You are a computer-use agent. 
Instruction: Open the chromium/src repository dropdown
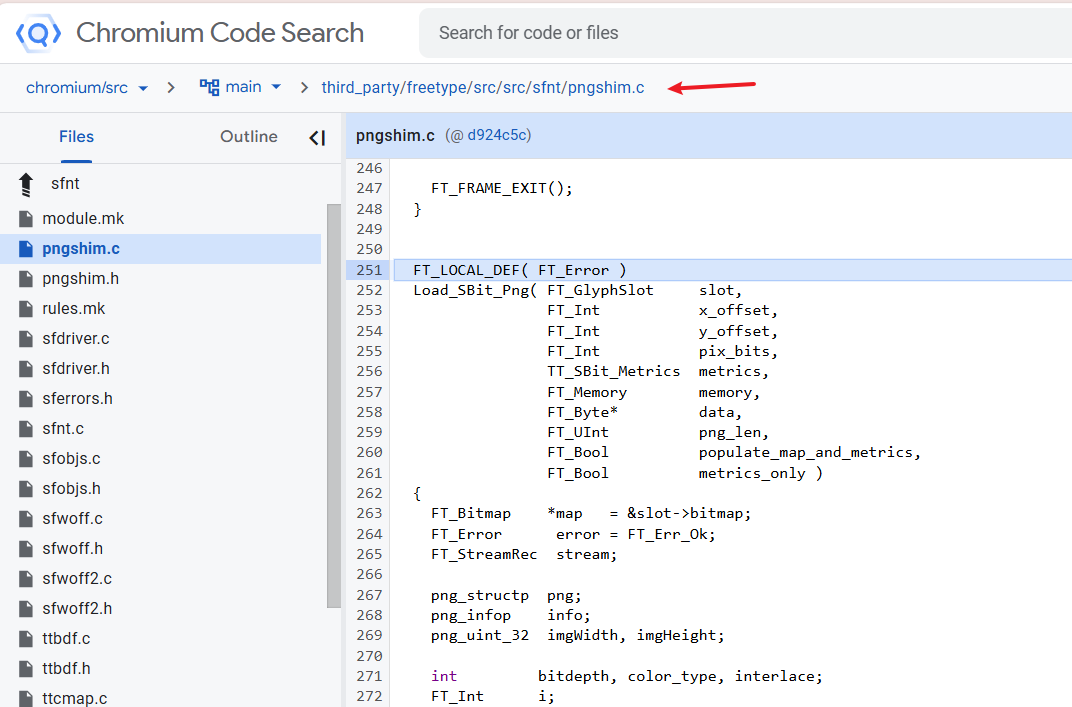click(87, 88)
